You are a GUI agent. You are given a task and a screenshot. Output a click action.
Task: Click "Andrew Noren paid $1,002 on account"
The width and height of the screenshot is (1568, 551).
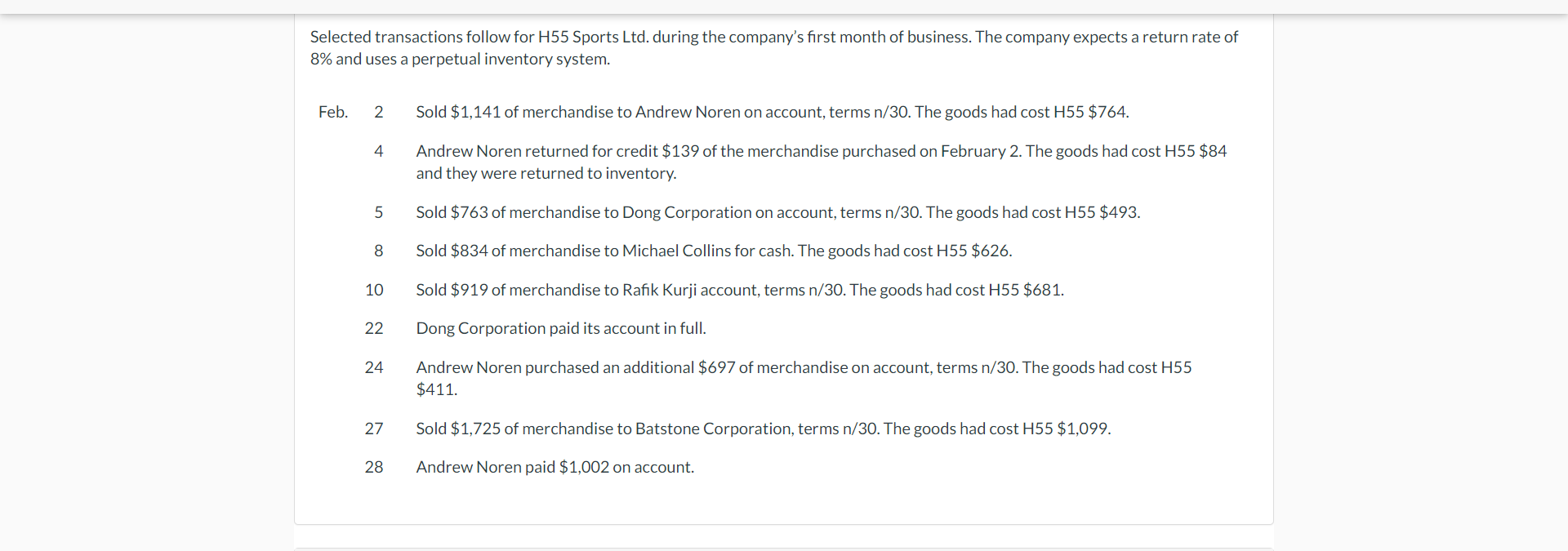tap(555, 467)
